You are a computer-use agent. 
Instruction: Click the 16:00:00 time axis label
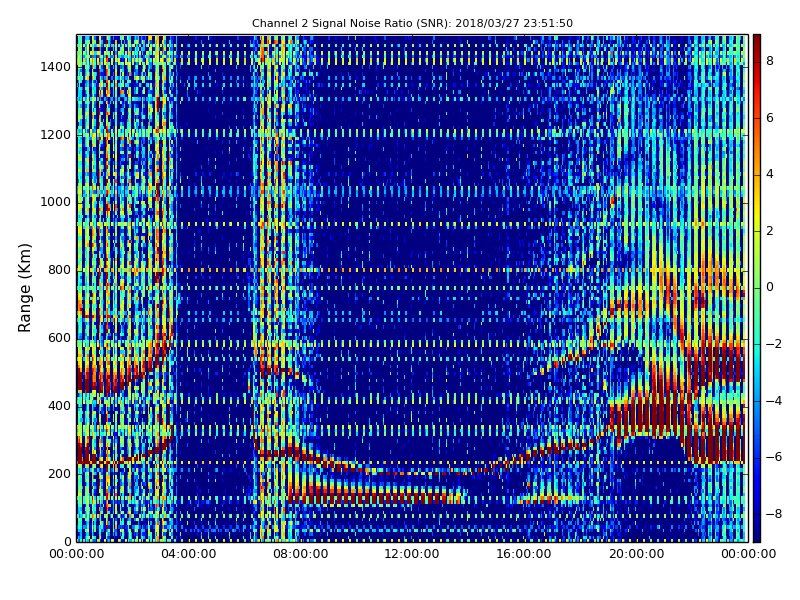pos(524,554)
